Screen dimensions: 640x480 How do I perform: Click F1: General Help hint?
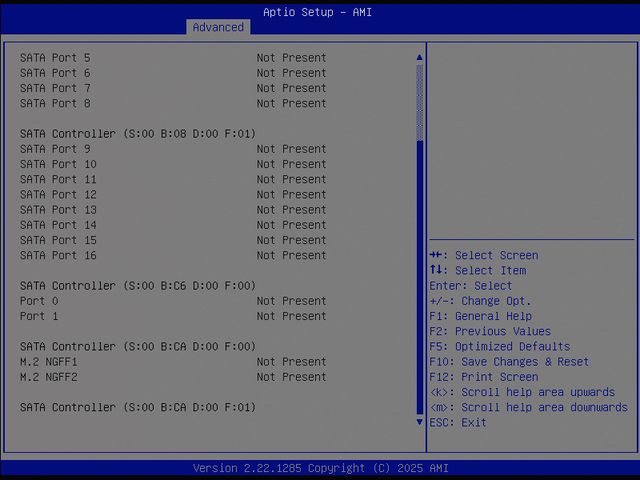(480, 316)
